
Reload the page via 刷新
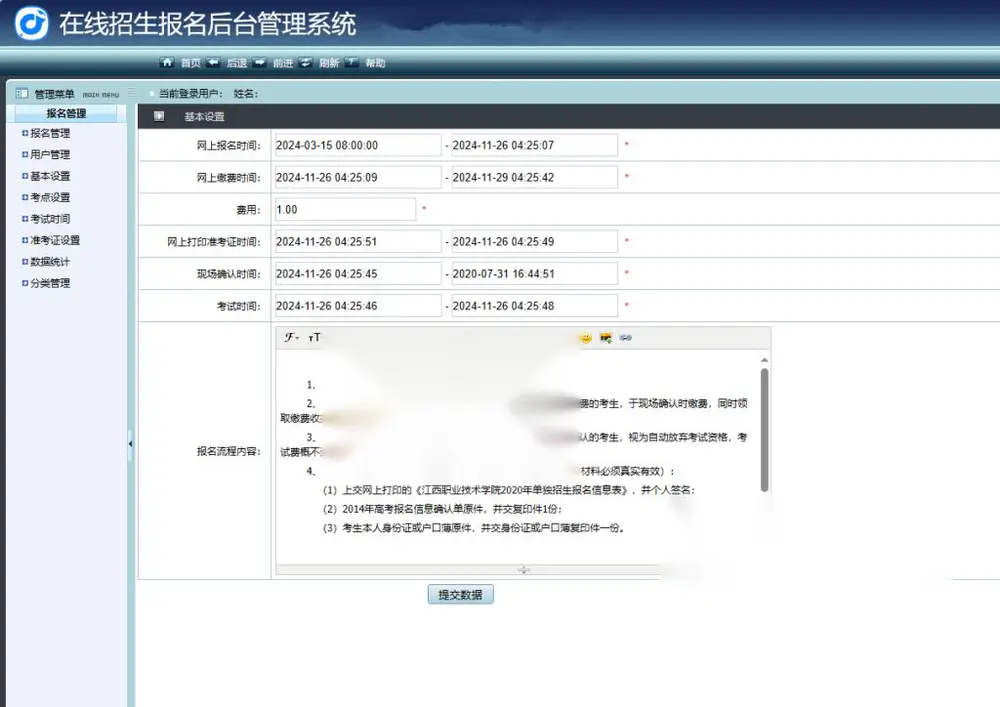pos(329,63)
